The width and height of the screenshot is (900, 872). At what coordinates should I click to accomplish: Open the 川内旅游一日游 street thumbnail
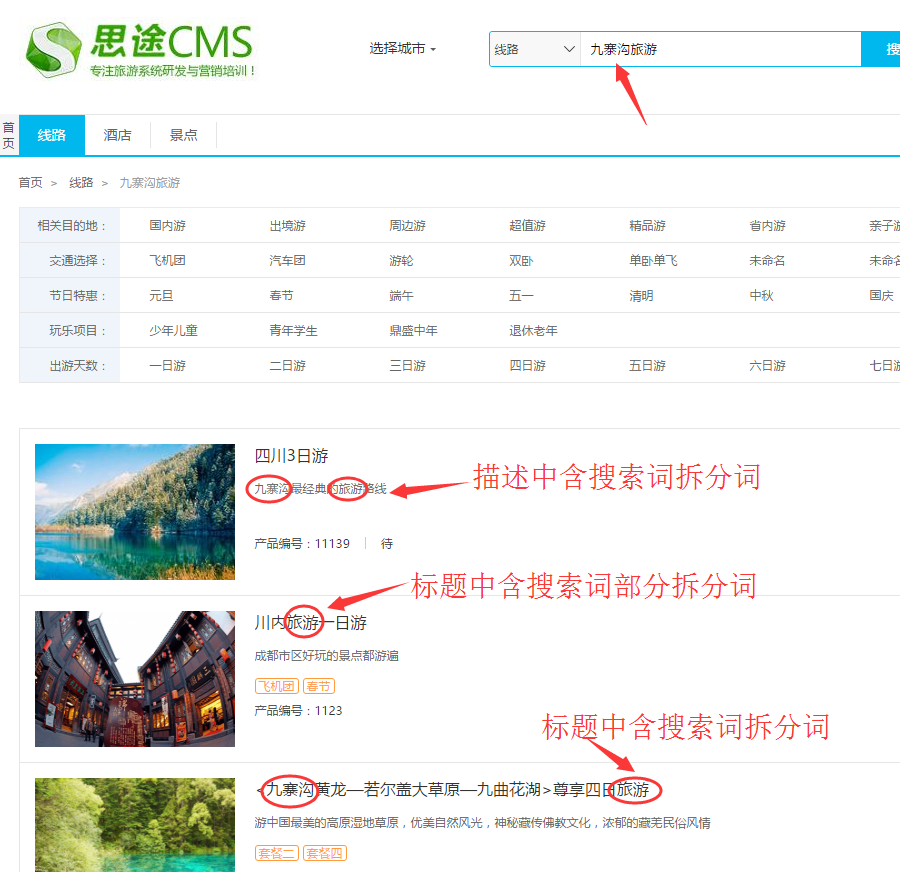point(135,679)
